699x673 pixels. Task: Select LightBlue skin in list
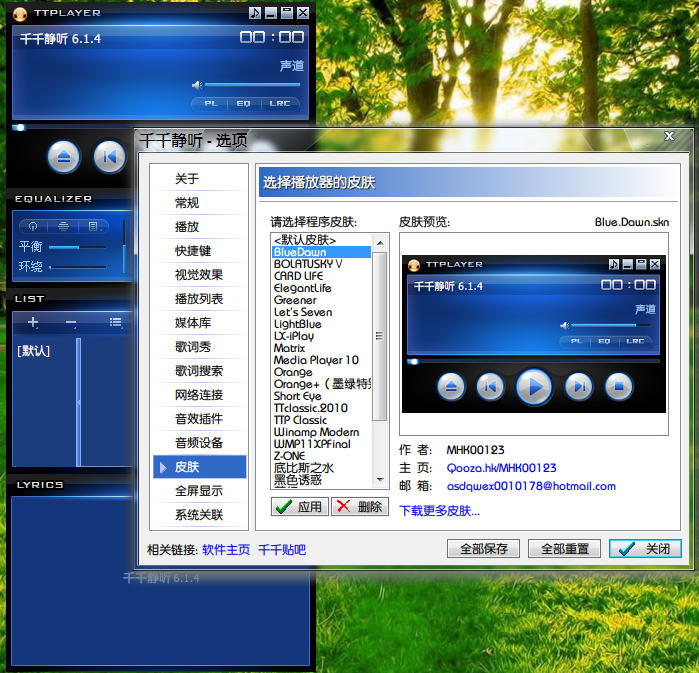point(321,324)
